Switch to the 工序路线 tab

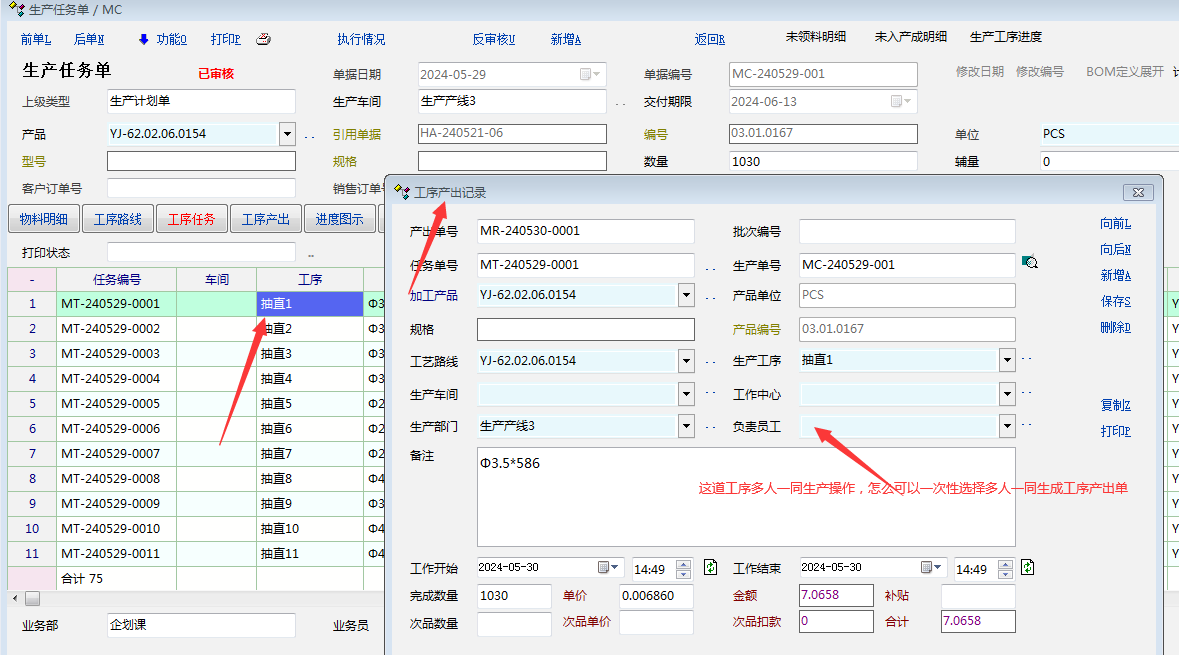click(x=118, y=219)
